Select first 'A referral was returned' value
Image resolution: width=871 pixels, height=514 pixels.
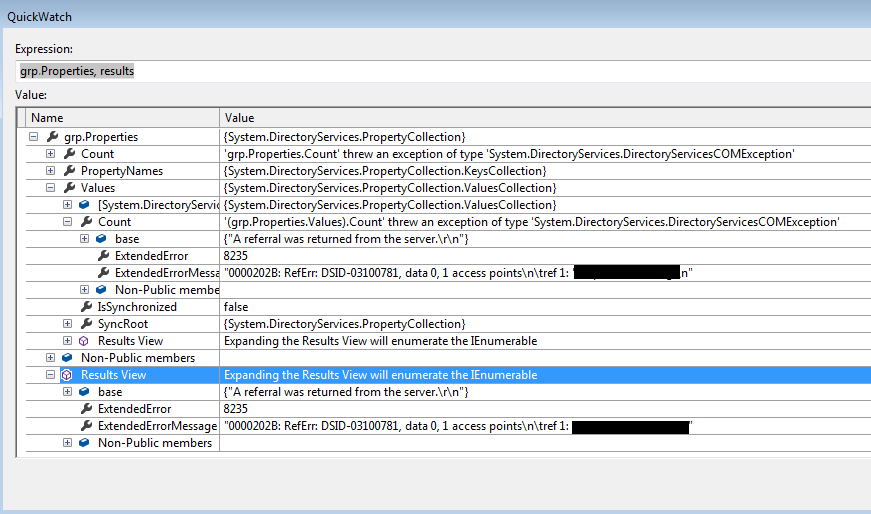(346, 239)
